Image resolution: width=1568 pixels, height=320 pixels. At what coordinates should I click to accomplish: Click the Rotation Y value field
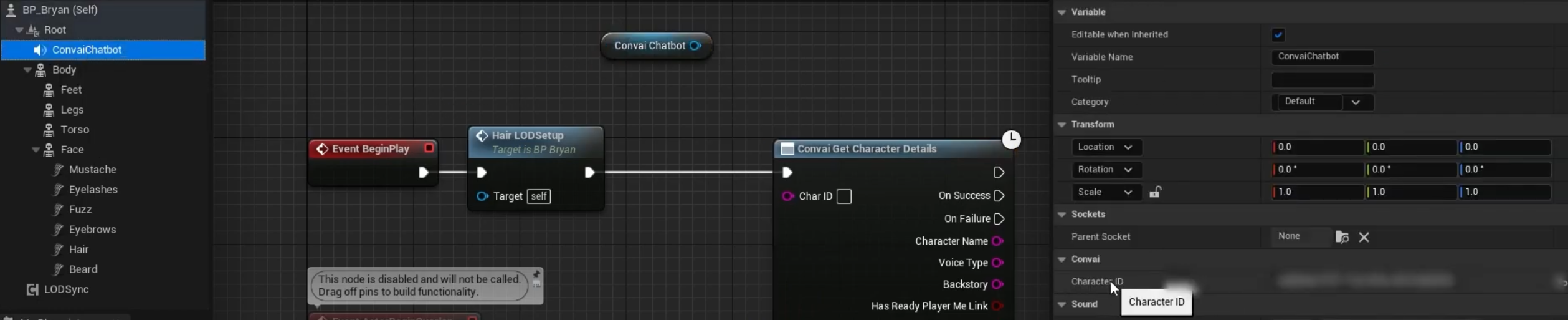(1411, 170)
